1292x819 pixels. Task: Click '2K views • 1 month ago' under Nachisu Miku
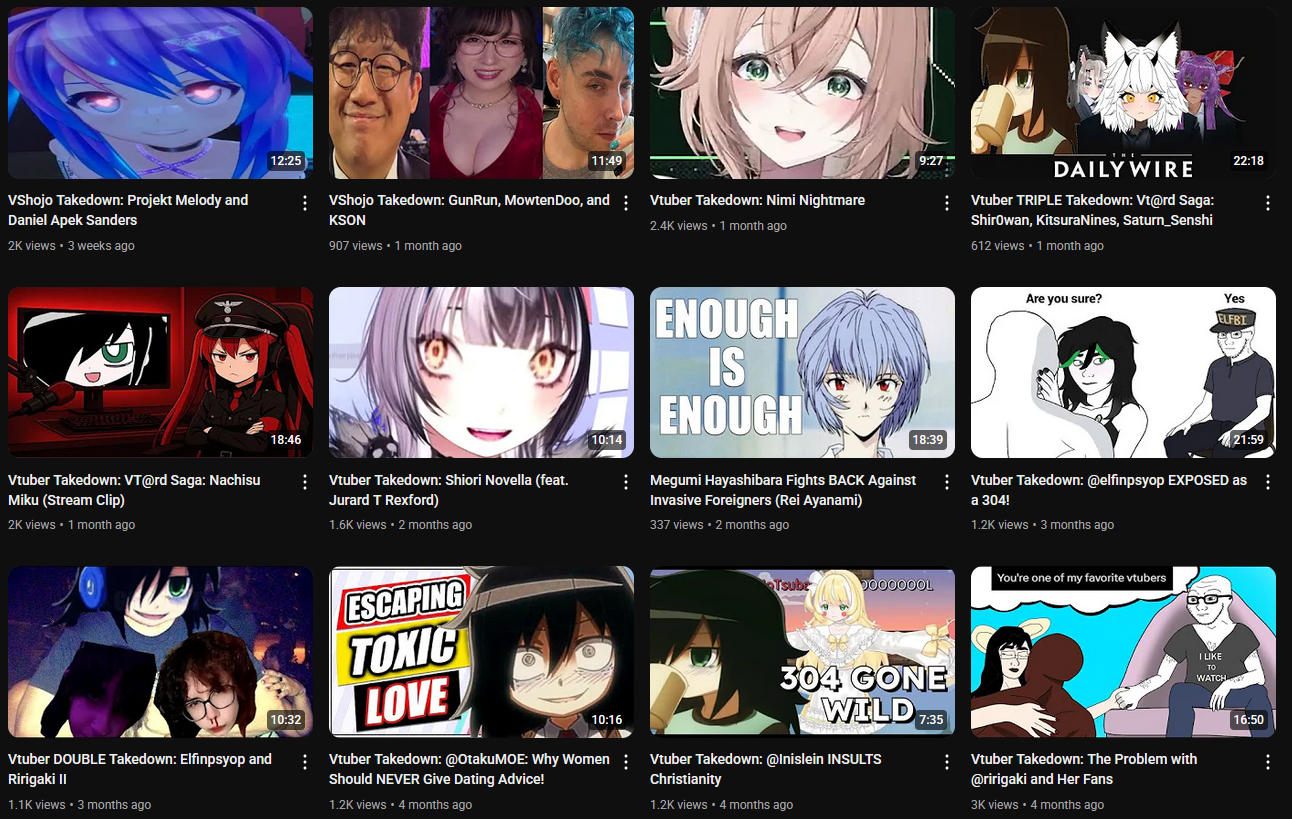click(x=71, y=525)
